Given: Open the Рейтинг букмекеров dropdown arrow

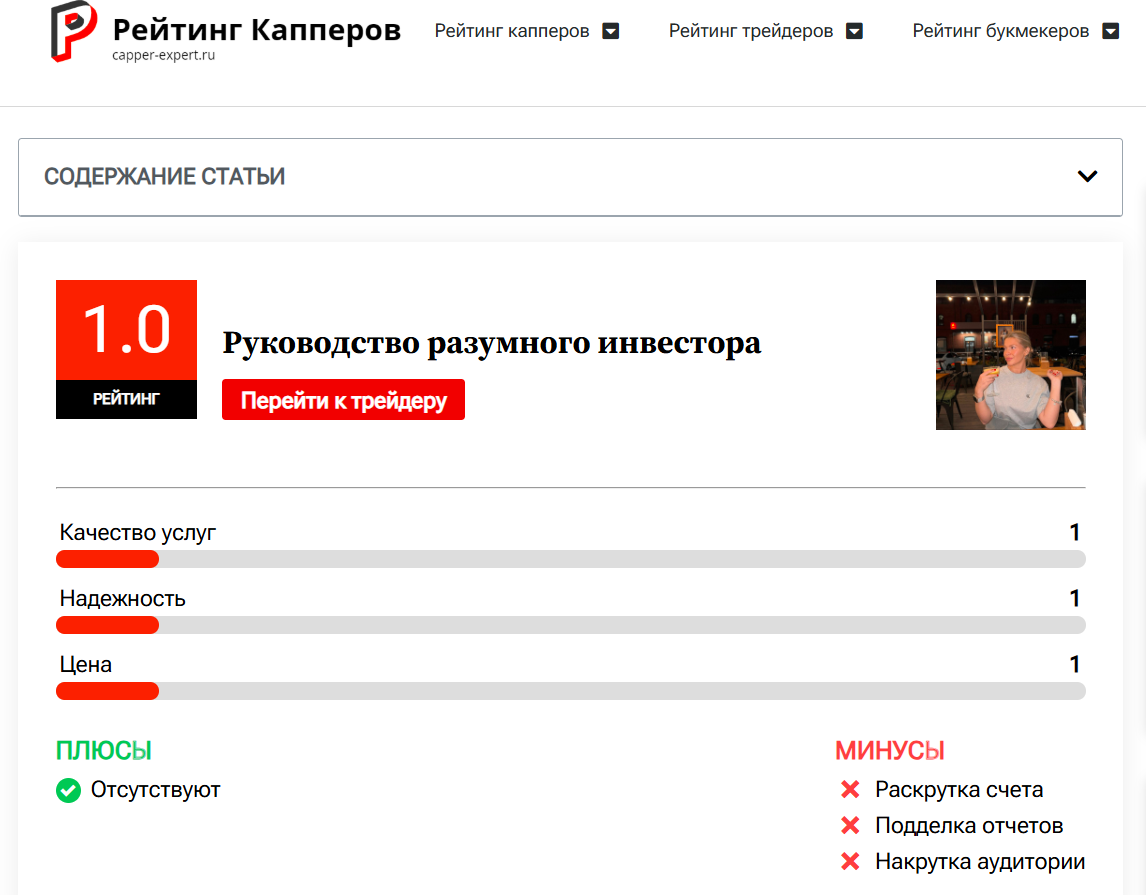Looking at the screenshot, I should click(x=1110, y=31).
